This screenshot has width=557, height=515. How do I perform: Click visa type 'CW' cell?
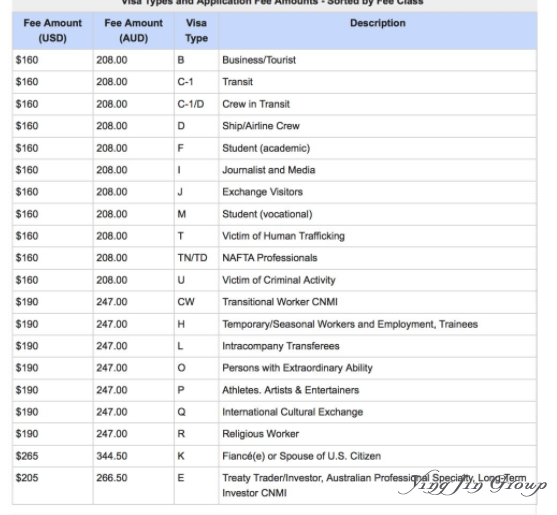tap(196, 302)
